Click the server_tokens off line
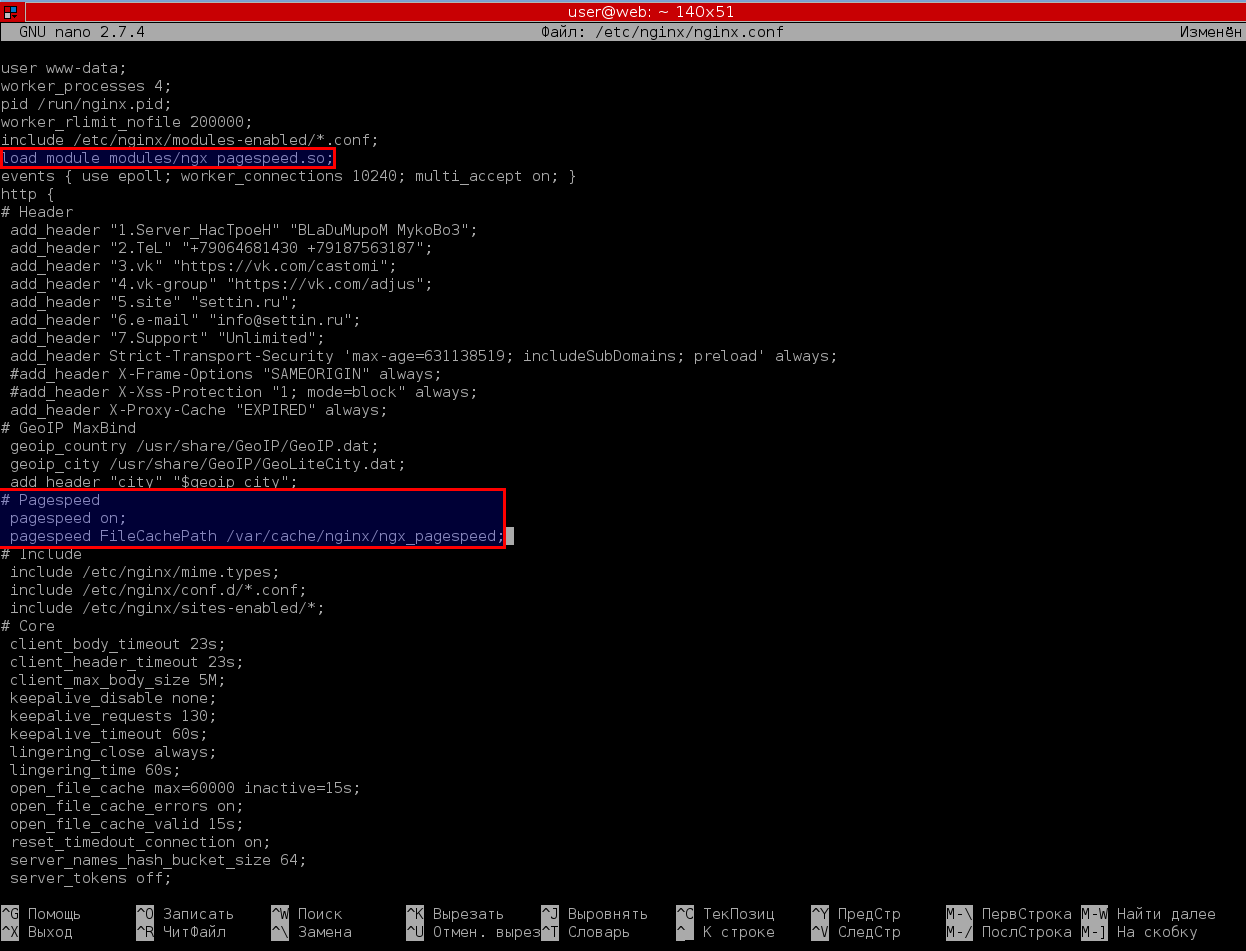The image size is (1246, 951). click(91, 878)
